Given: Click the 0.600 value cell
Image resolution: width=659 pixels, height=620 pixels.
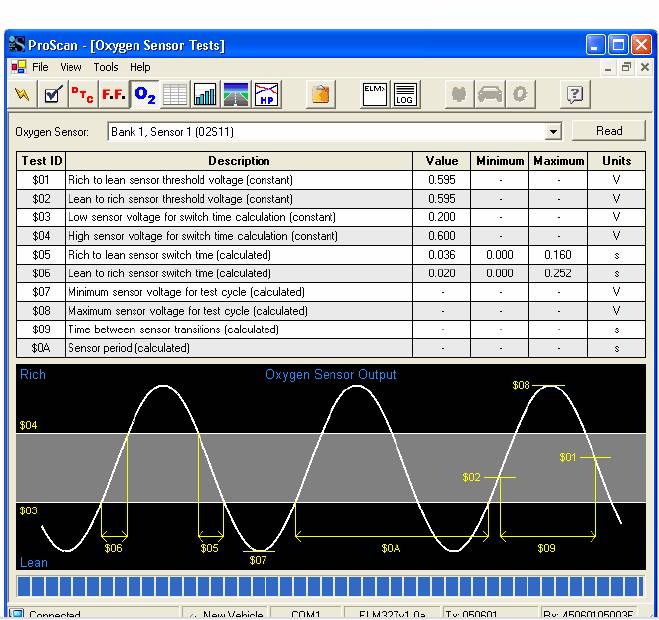Looking at the screenshot, I should [x=442, y=236].
